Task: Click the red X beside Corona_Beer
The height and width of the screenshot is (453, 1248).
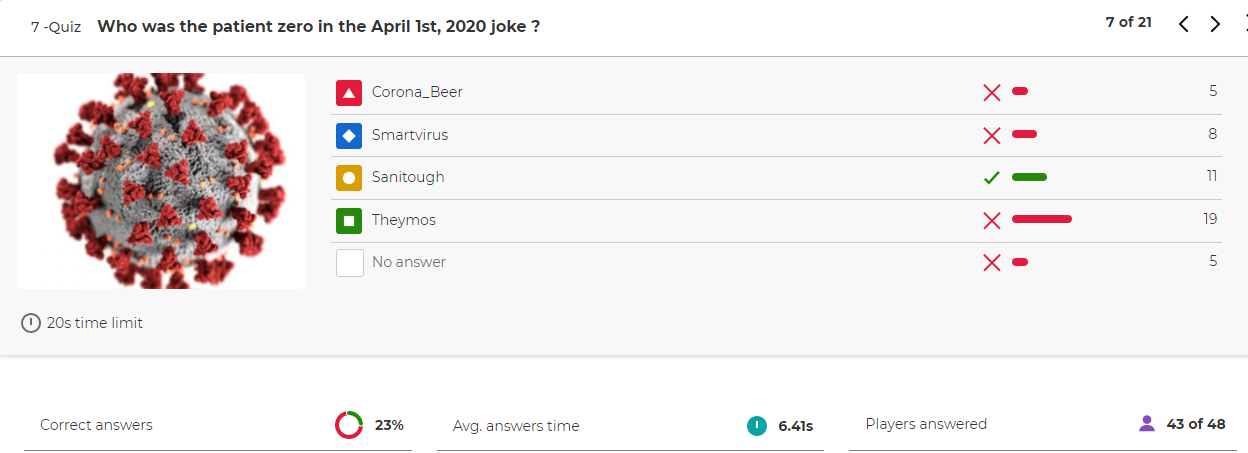Action: coord(991,92)
